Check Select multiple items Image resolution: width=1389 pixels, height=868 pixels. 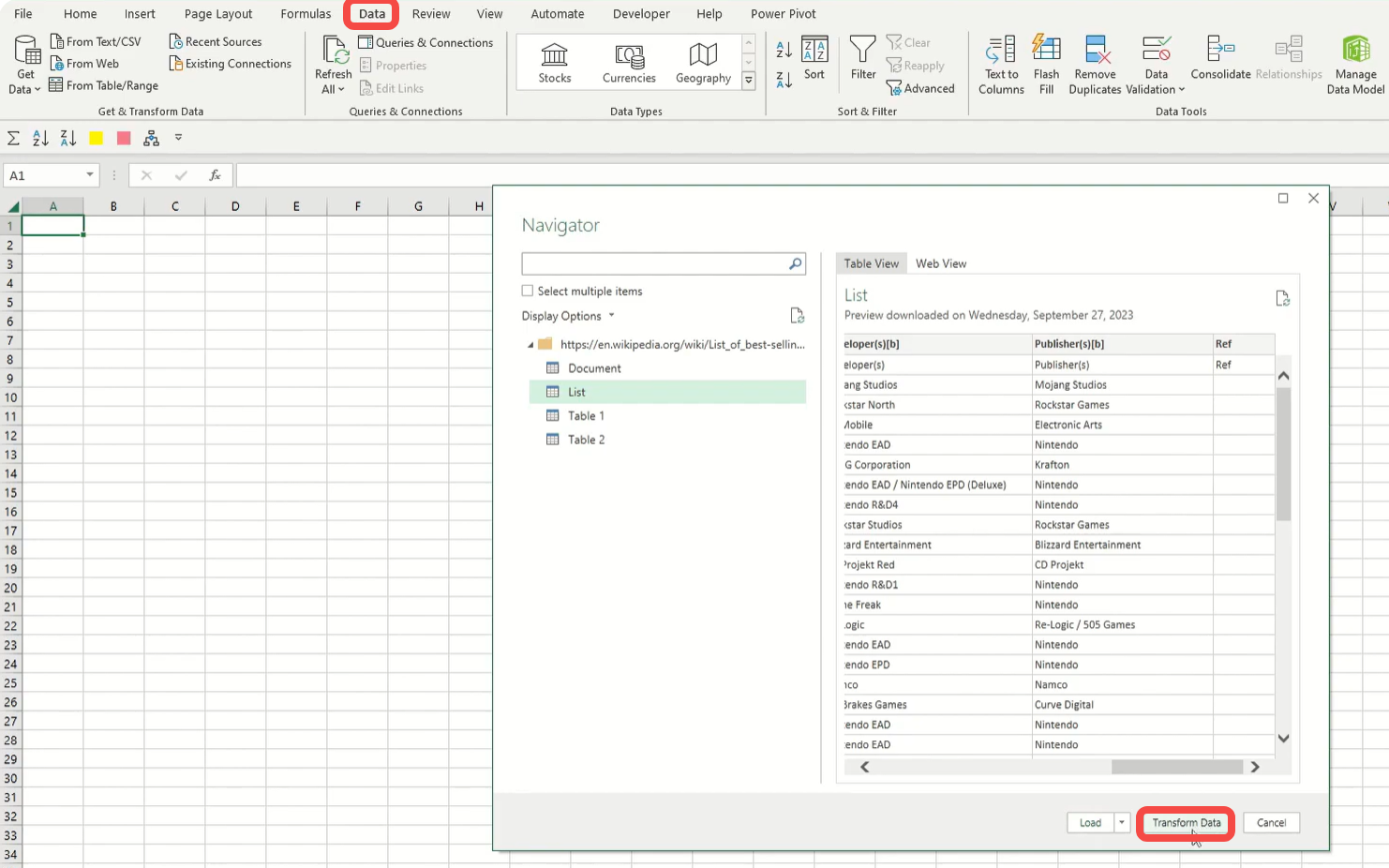tap(528, 292)
